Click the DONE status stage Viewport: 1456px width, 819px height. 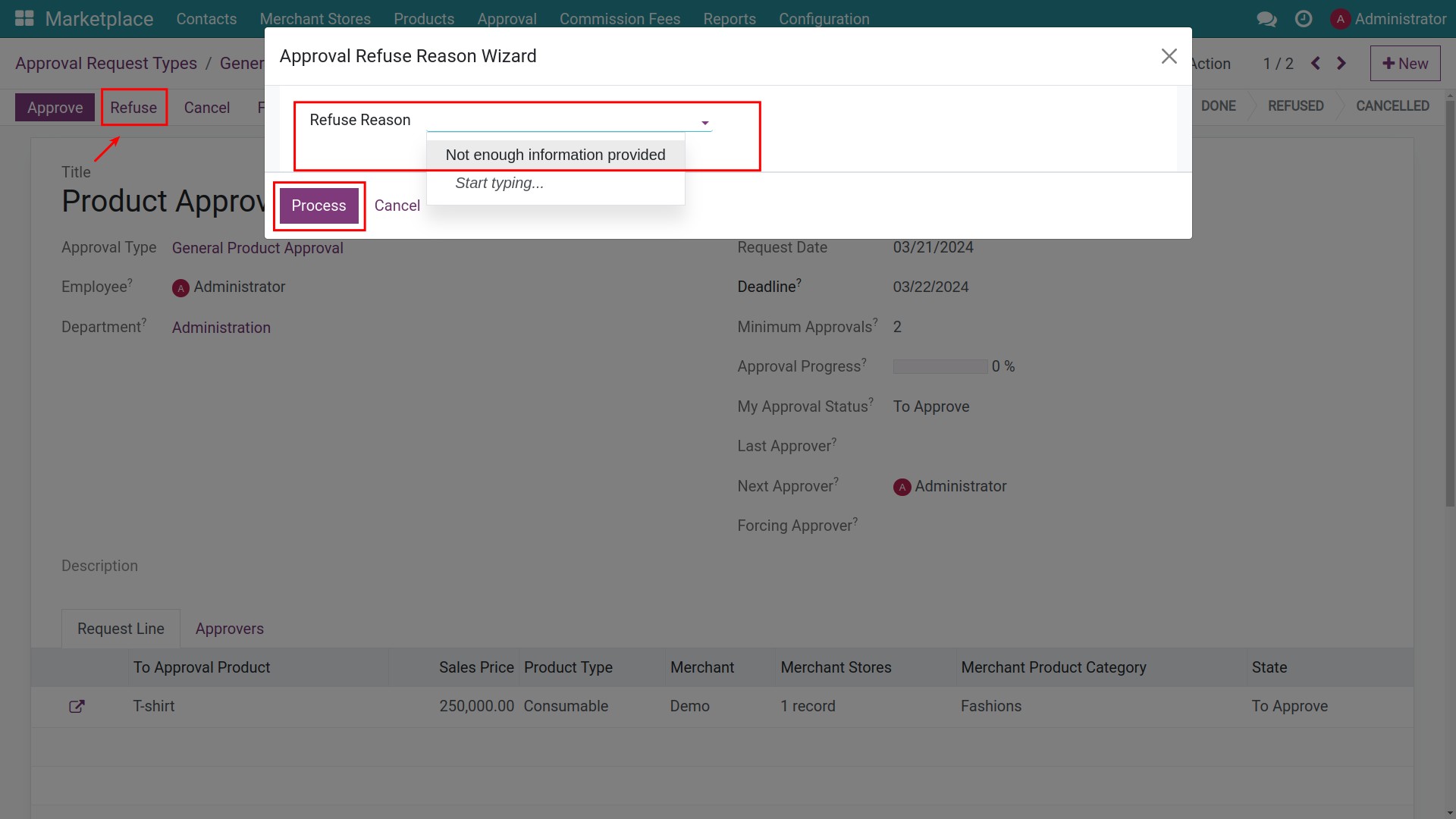coord(1218,106)
